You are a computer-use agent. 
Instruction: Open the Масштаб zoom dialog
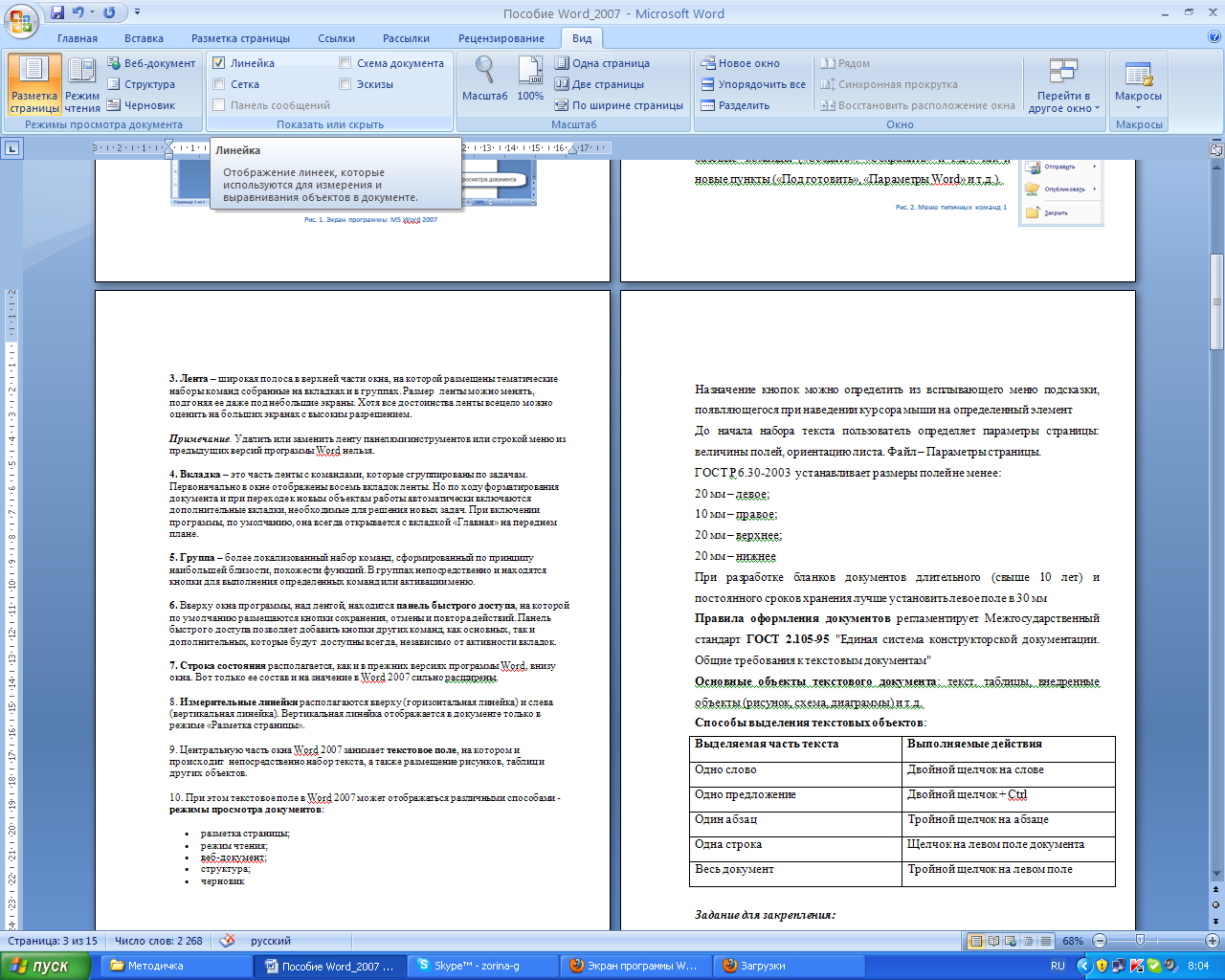tap(485, 78)
